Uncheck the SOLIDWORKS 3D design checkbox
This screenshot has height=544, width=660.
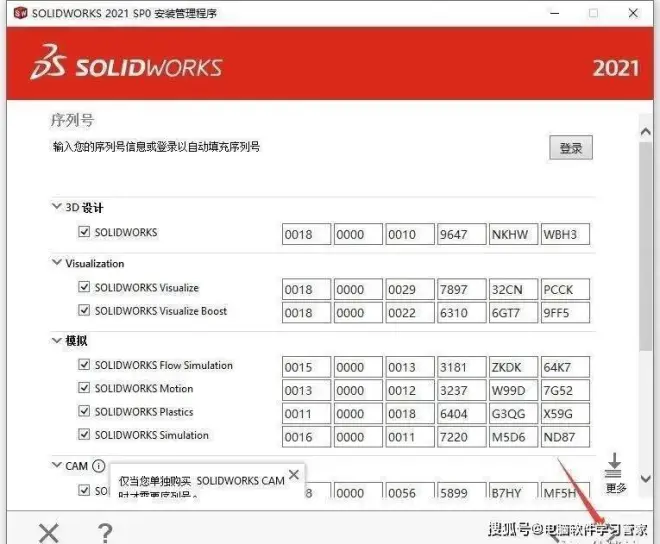[84, 232]
